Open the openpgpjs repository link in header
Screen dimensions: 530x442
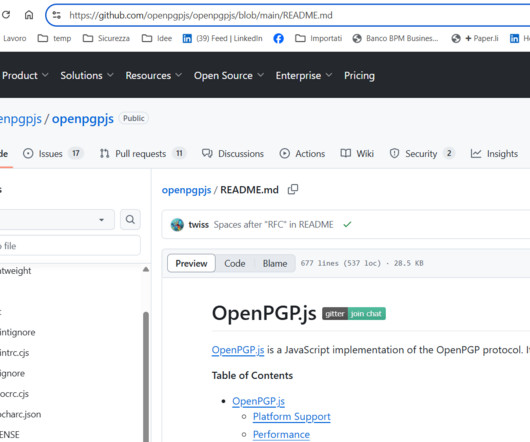(x=83, y=119)
